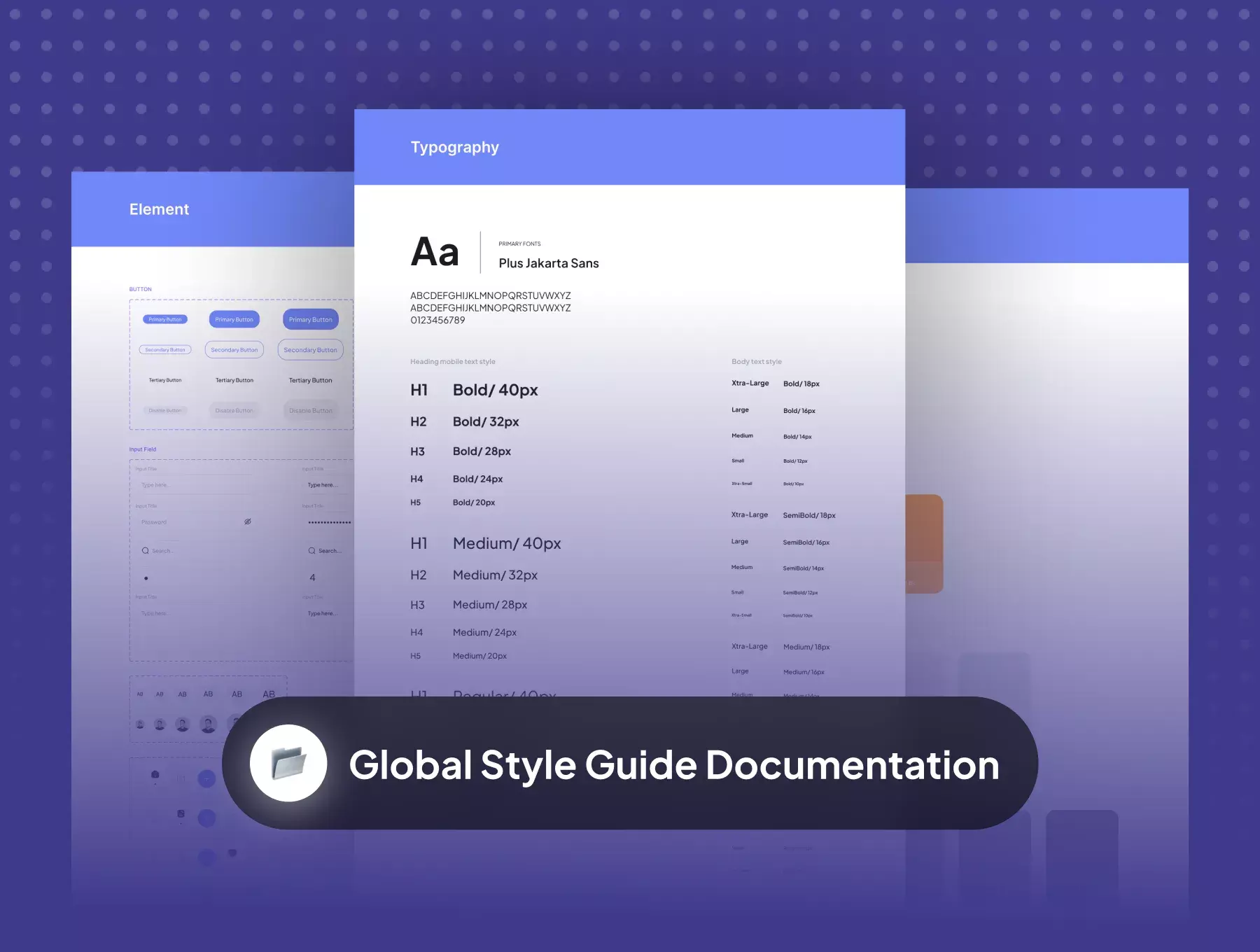Click the medium-sized Tertiary Button text

234,380
